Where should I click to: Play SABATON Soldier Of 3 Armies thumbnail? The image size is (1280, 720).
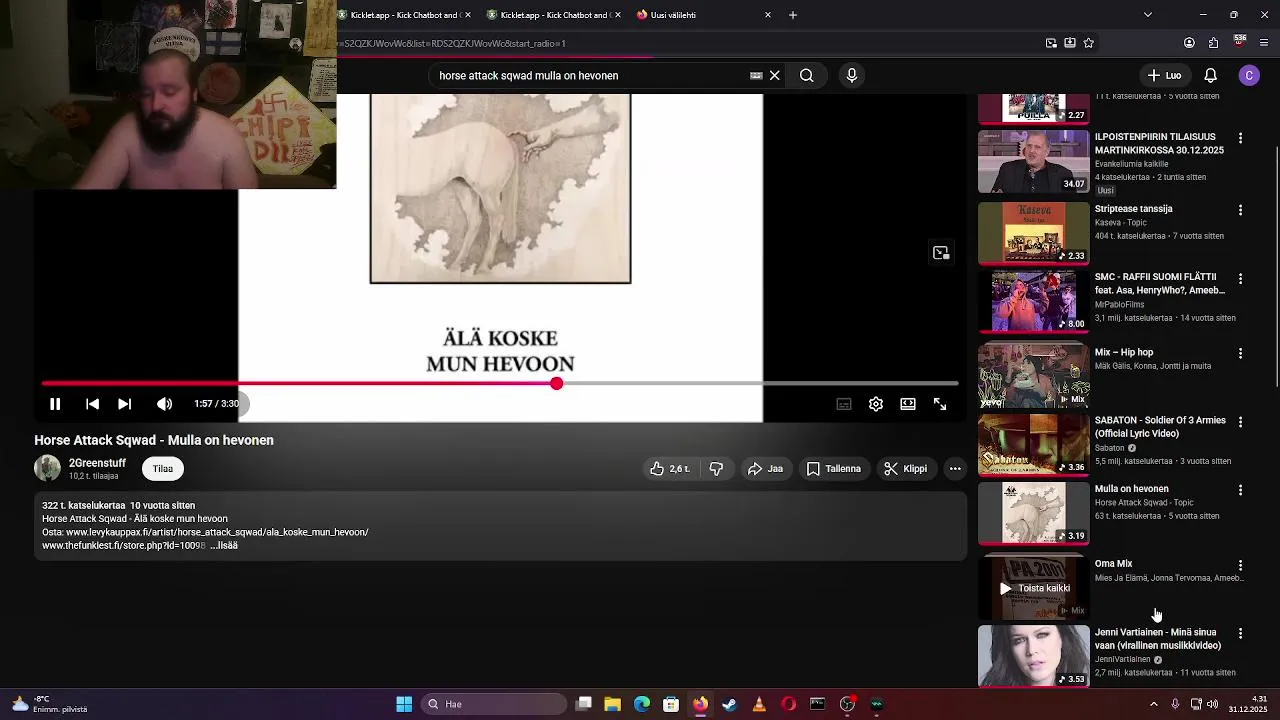coord(1033,445)
